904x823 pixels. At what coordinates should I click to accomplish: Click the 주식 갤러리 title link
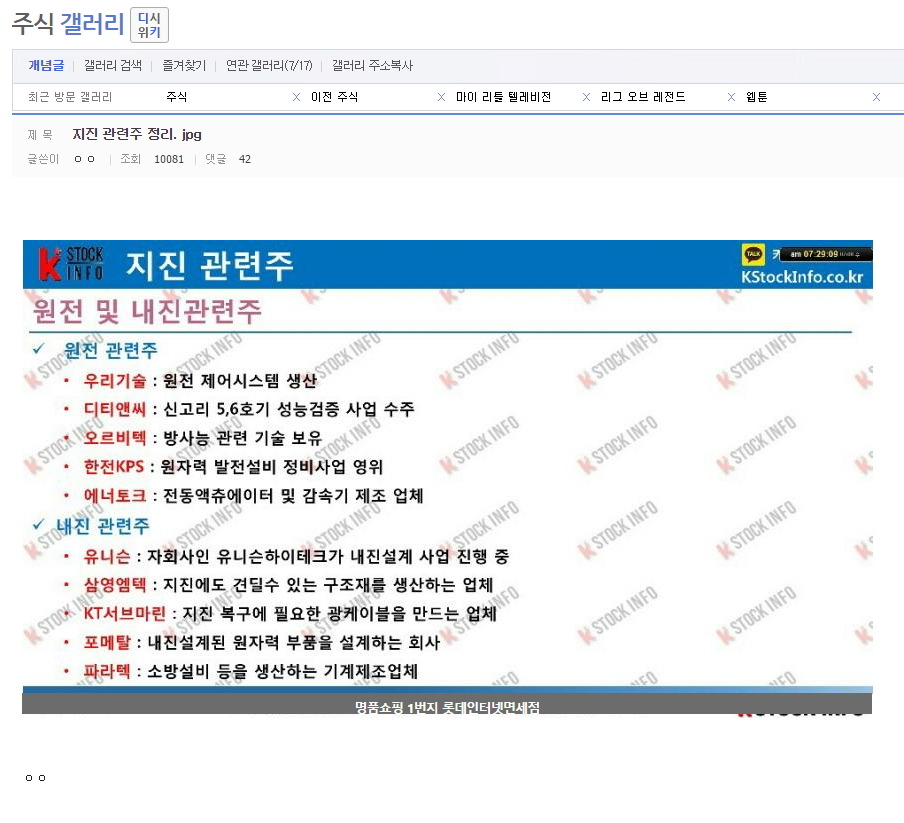(x=68, y=24)
